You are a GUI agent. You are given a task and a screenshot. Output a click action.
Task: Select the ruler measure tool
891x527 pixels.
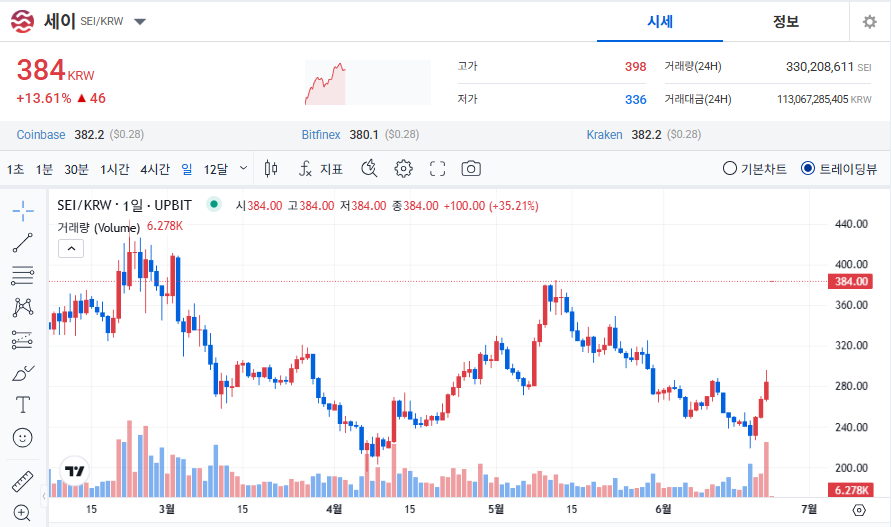[23, 482]
